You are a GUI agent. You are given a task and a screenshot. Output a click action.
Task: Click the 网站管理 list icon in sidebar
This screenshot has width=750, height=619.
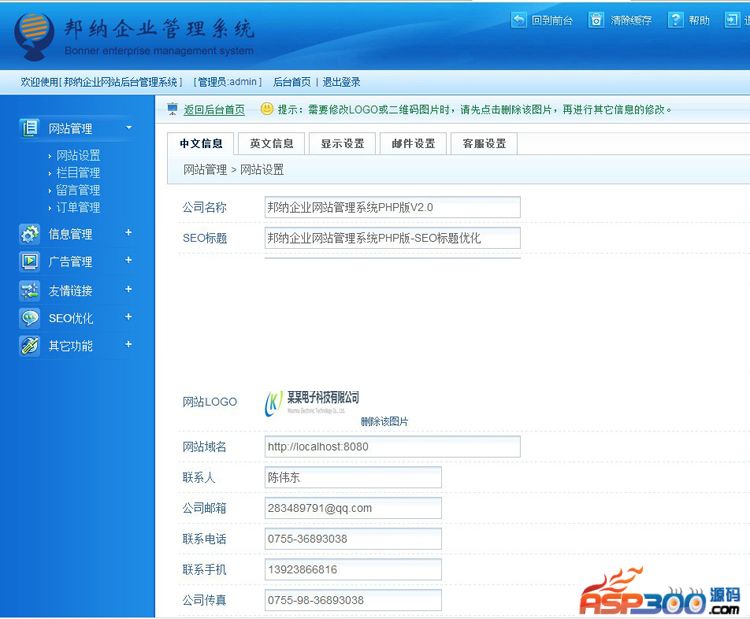click(x=30, y=128)
